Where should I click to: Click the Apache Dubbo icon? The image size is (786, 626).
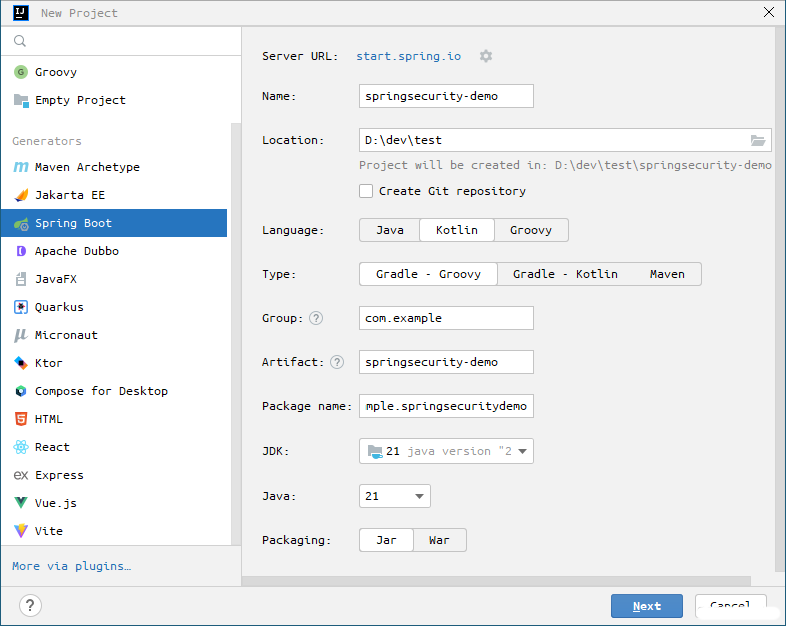pos(21,251)
